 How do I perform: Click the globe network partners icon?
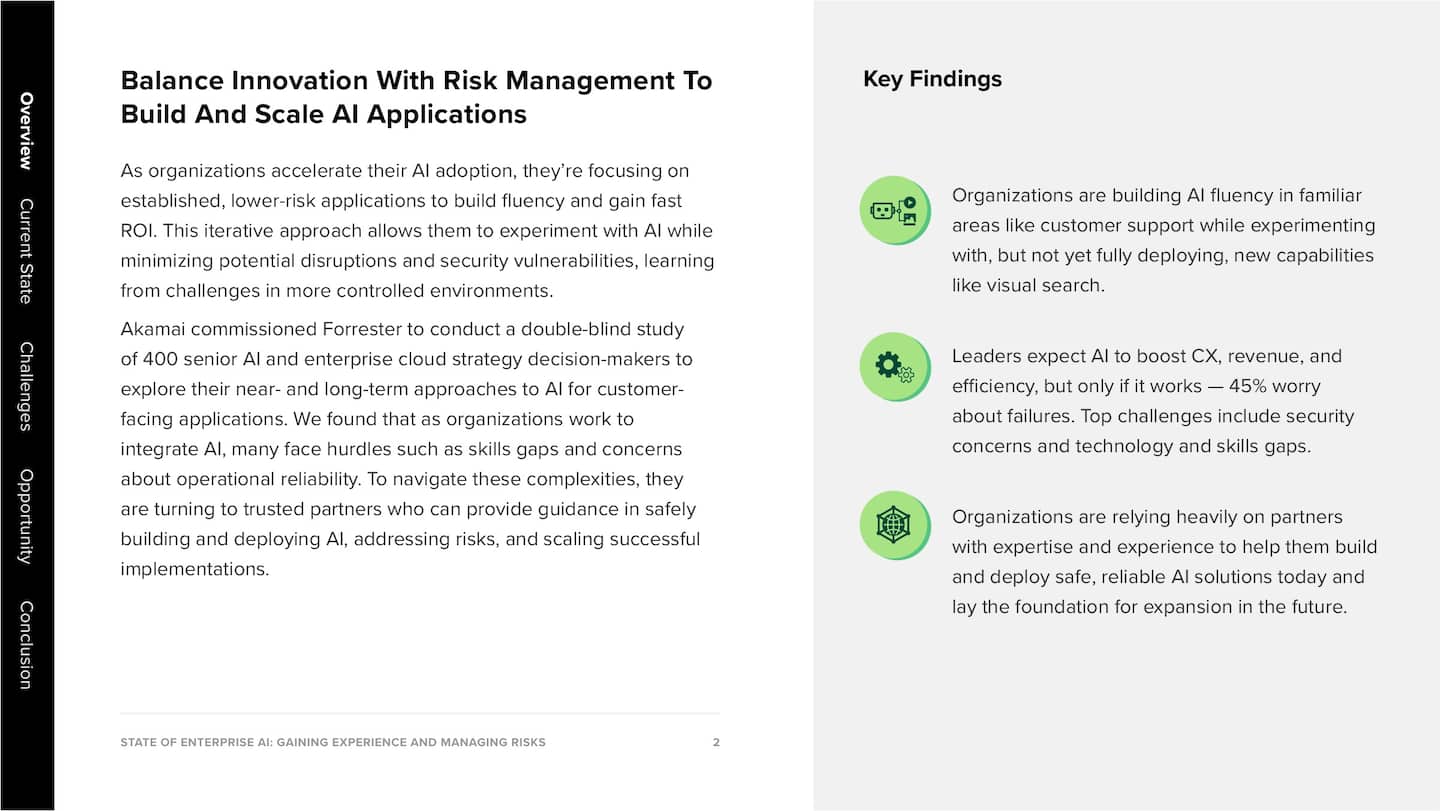pyautogui.click(x=894, y=525)
